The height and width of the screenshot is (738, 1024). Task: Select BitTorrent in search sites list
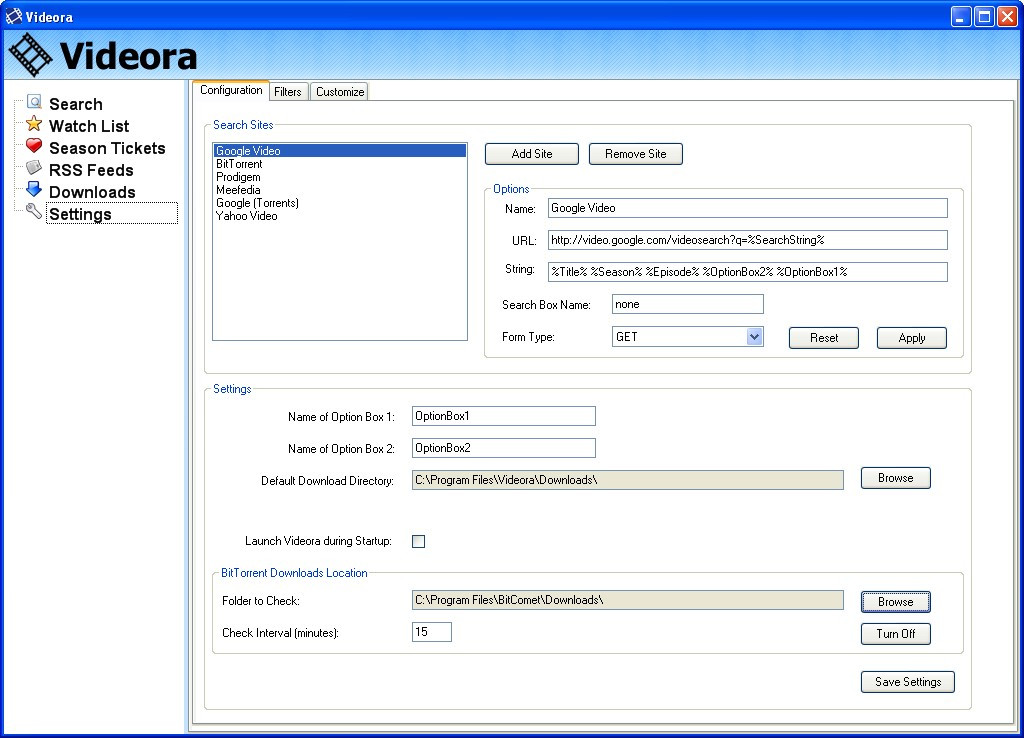pyautogui.click(x=340, y=164)
